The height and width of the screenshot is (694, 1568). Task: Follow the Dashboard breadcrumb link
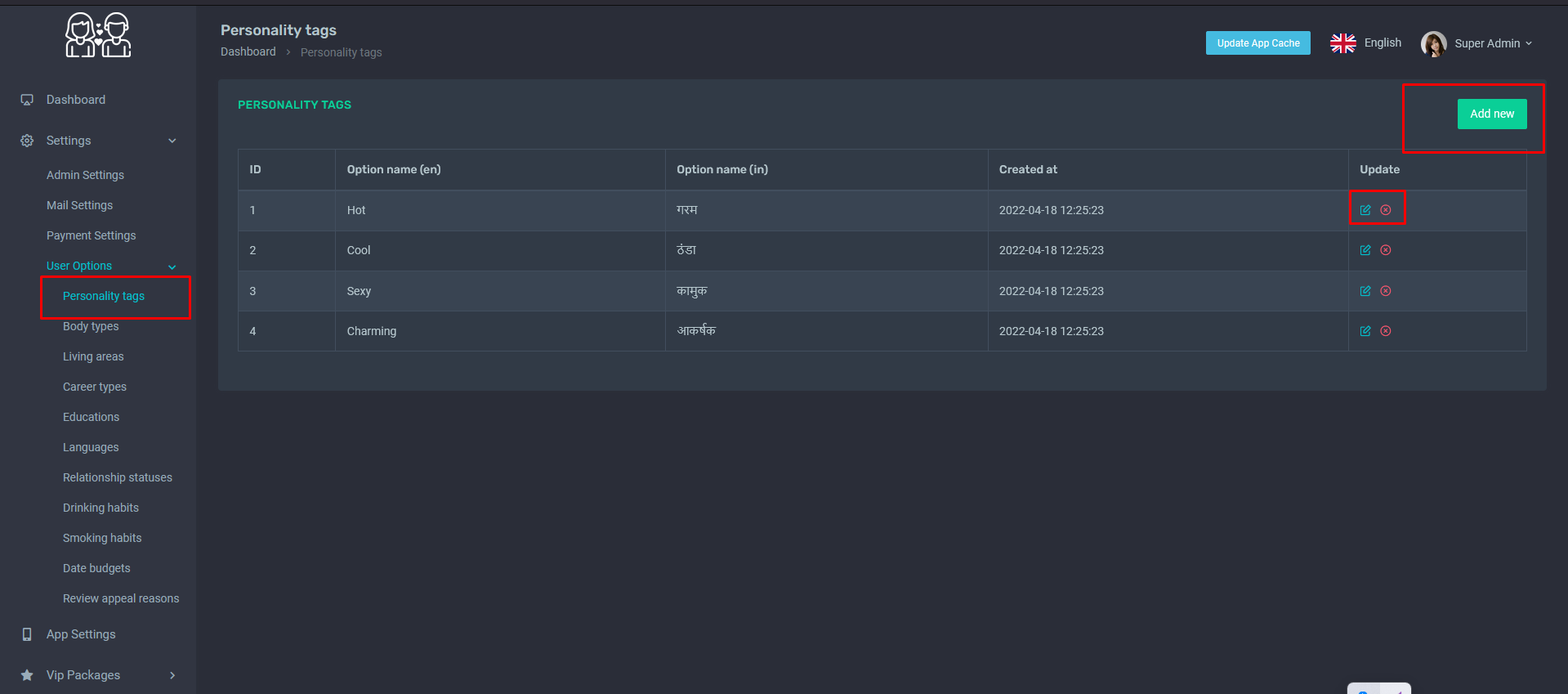pyautogui.click(x=248, y=51)
